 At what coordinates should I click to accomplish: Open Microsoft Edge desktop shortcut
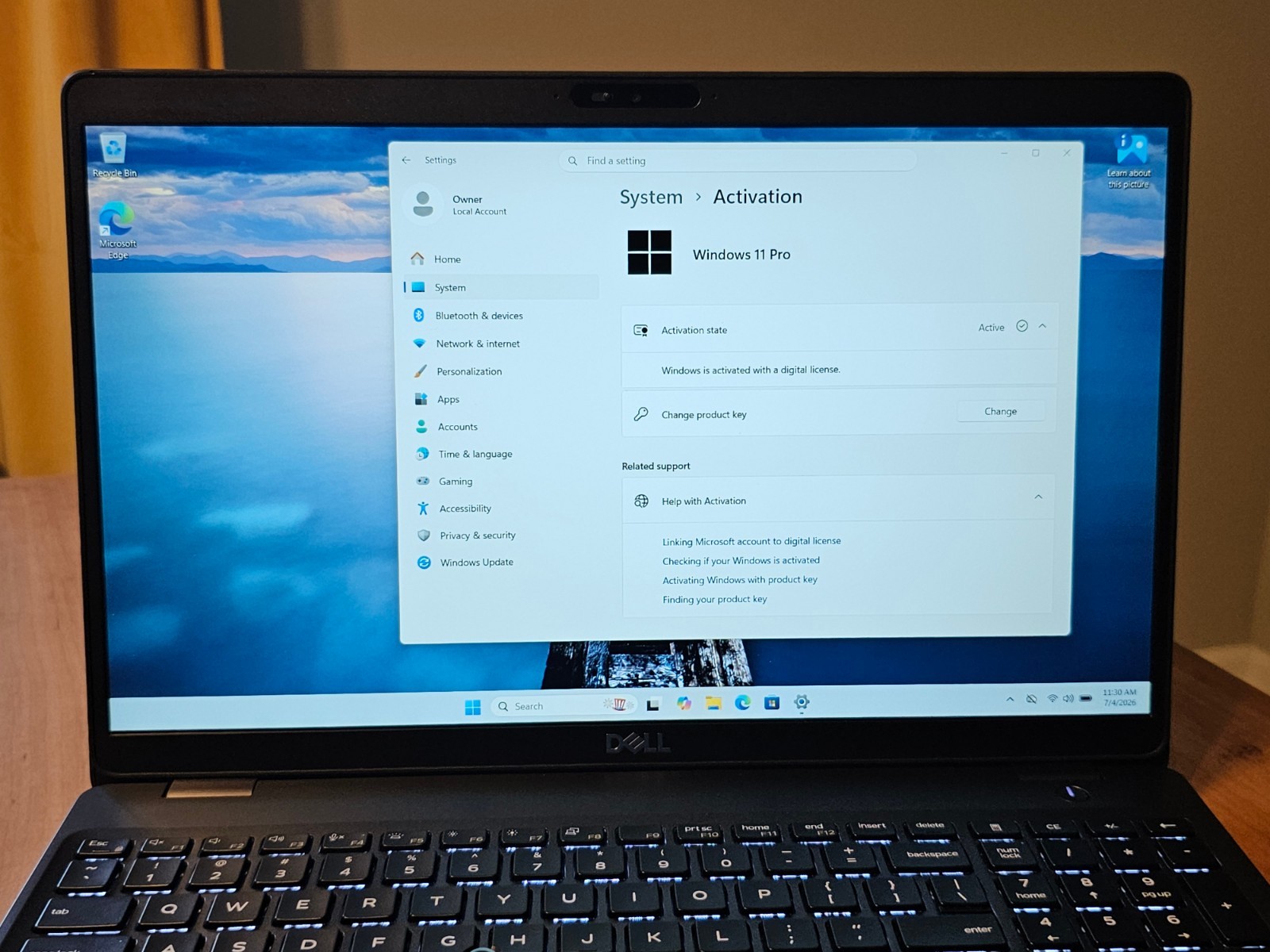pyautogui.click(x=117, y=230)
